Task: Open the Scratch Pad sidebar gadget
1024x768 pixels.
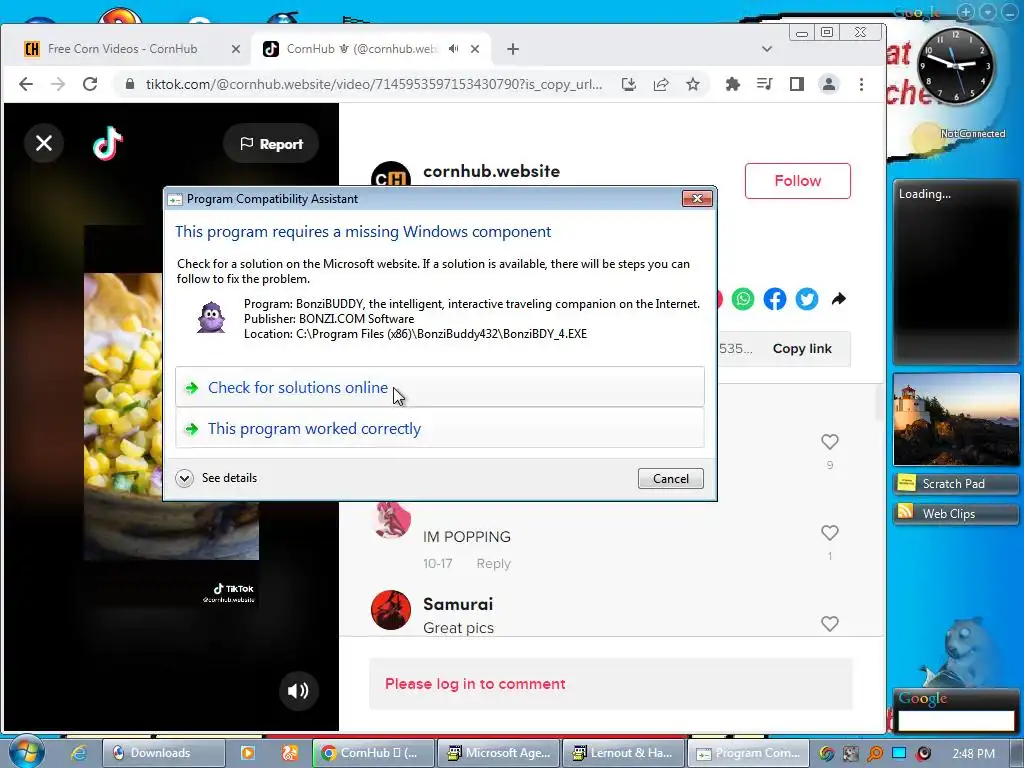Action: [x=955, y=483]
